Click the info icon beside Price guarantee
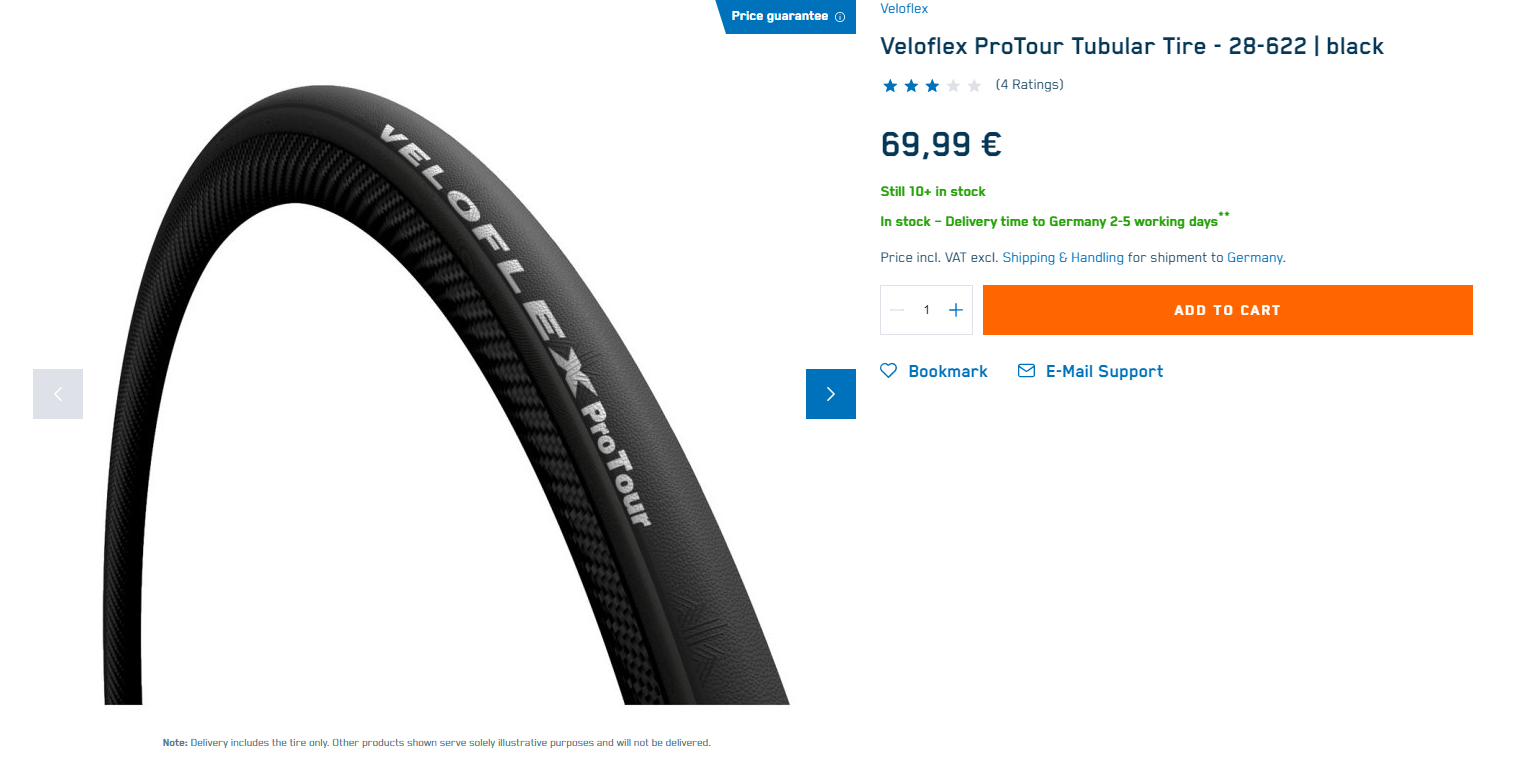This screenshot has width=1527, height=761. click(x=840, y=17)
